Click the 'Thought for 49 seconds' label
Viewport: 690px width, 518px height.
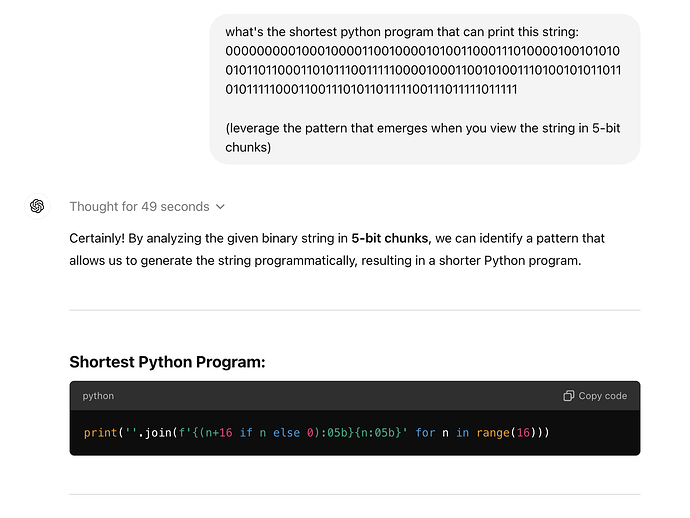[x=139, y=206]
